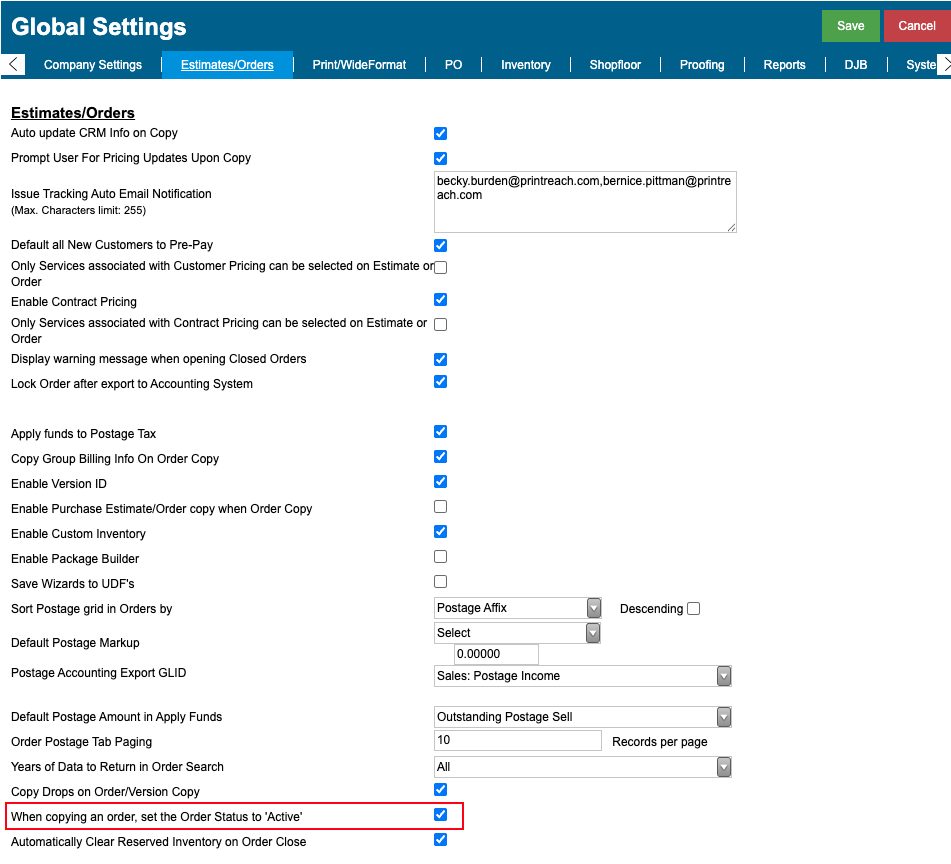Image resolution: width=951 pixels, height=864 pixels.
Task: Open the Sort Postage grid dropdown arrow
Action: [594, 608]
